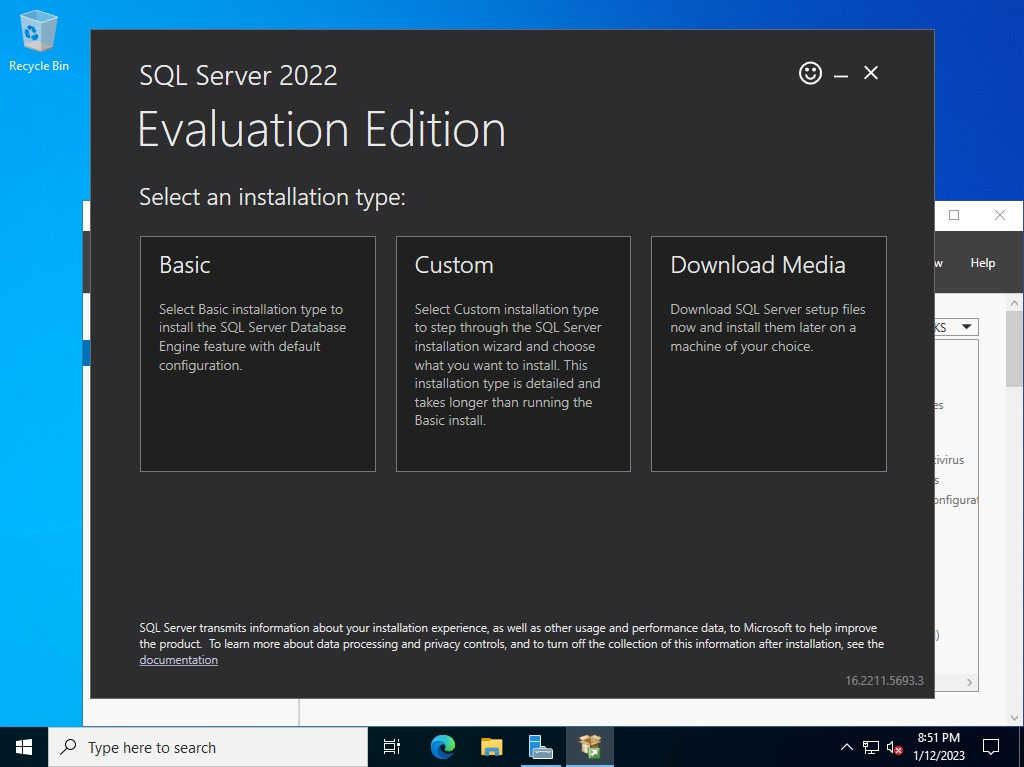Open the Windows Start menu
Viewport: 1024px width, 767px height.
tap(24, 747)
